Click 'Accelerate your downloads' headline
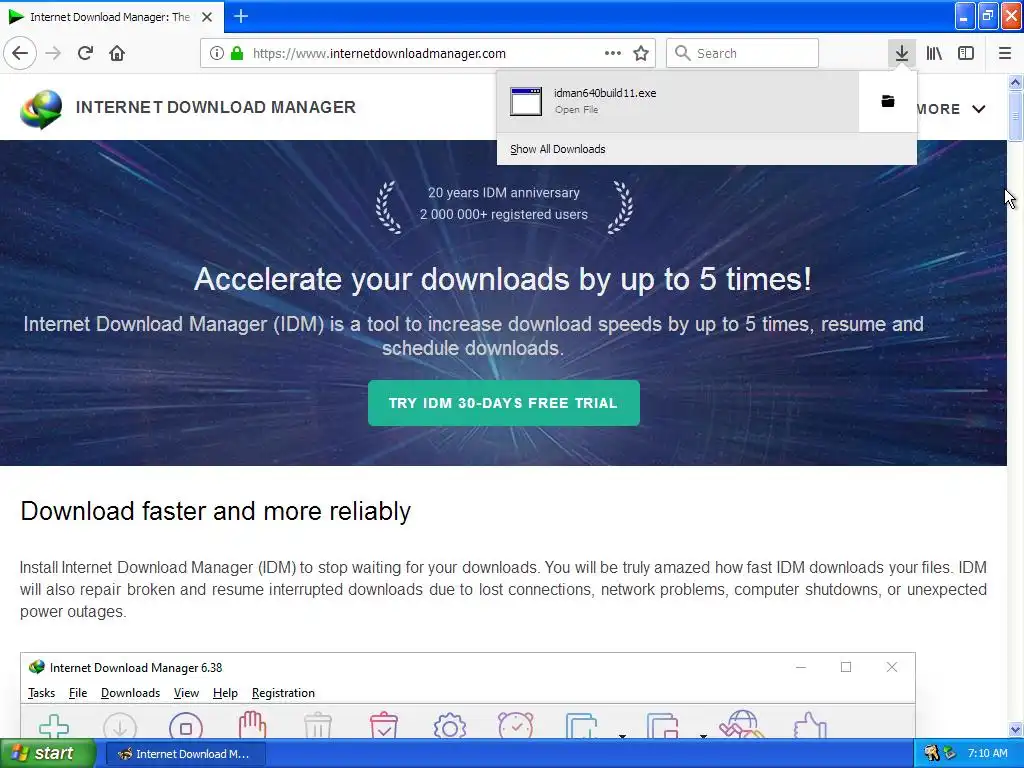The width and height of the screenshot is (1024, 768). (503, 279)
